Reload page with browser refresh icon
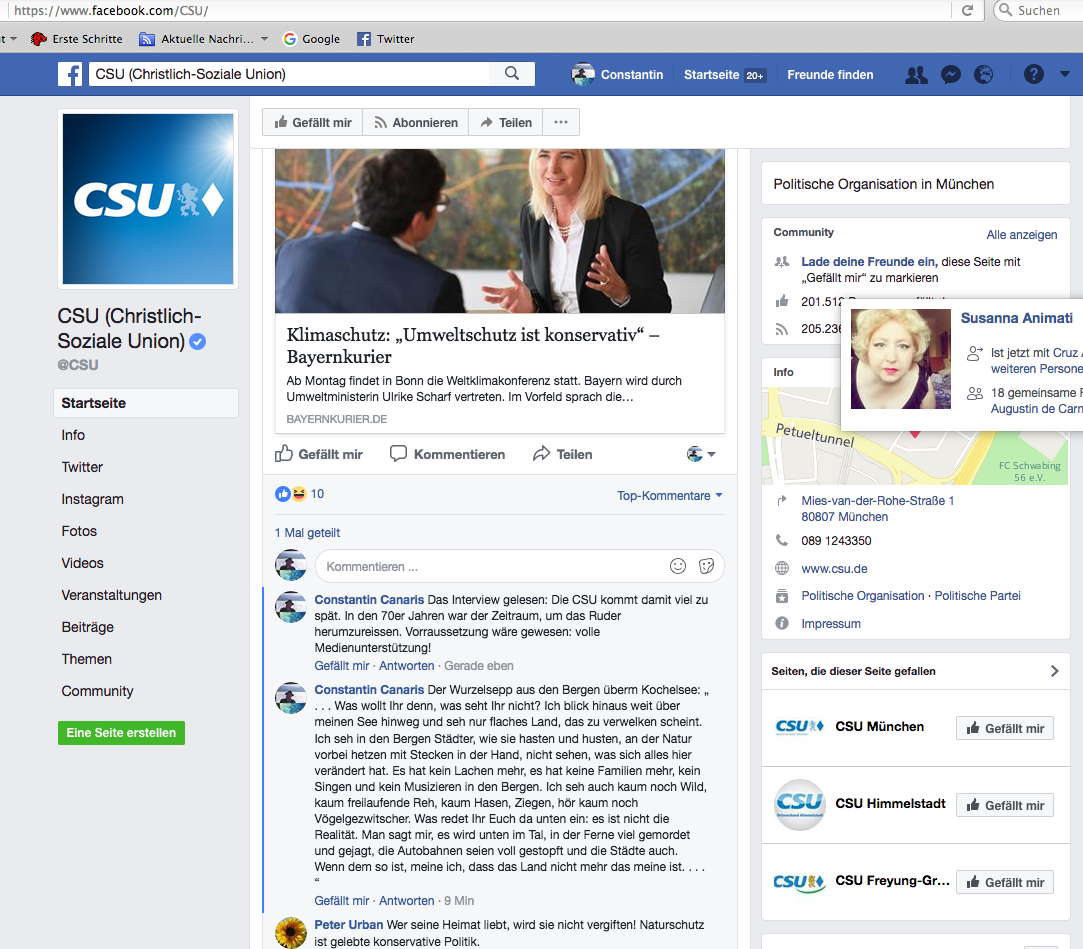The width and height of the screenshot is (1083, 949). (x=967, y=10)
